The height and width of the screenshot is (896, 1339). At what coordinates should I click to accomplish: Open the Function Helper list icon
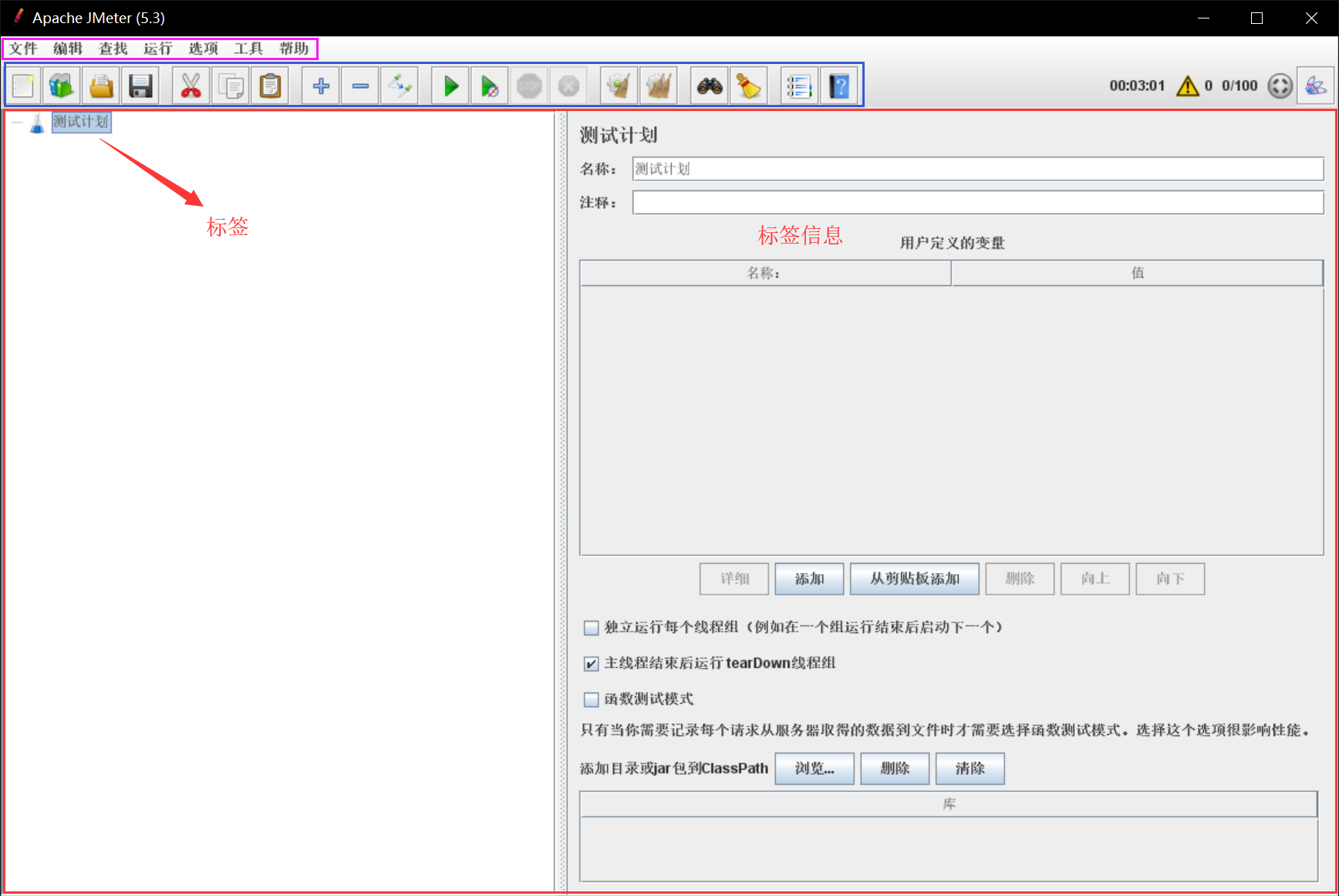click(799, 86)
